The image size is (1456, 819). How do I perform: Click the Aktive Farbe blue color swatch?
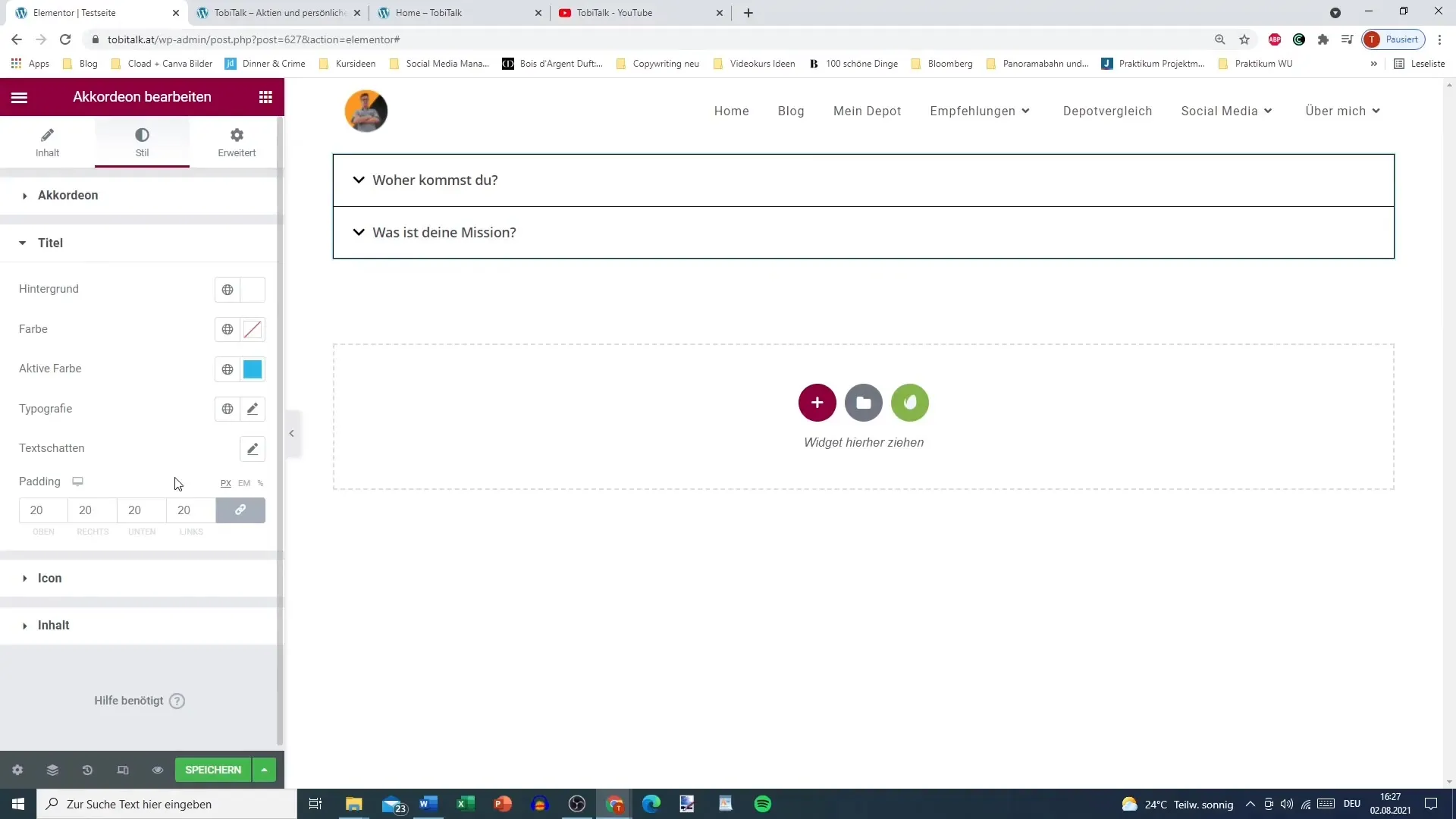[253, 369]
